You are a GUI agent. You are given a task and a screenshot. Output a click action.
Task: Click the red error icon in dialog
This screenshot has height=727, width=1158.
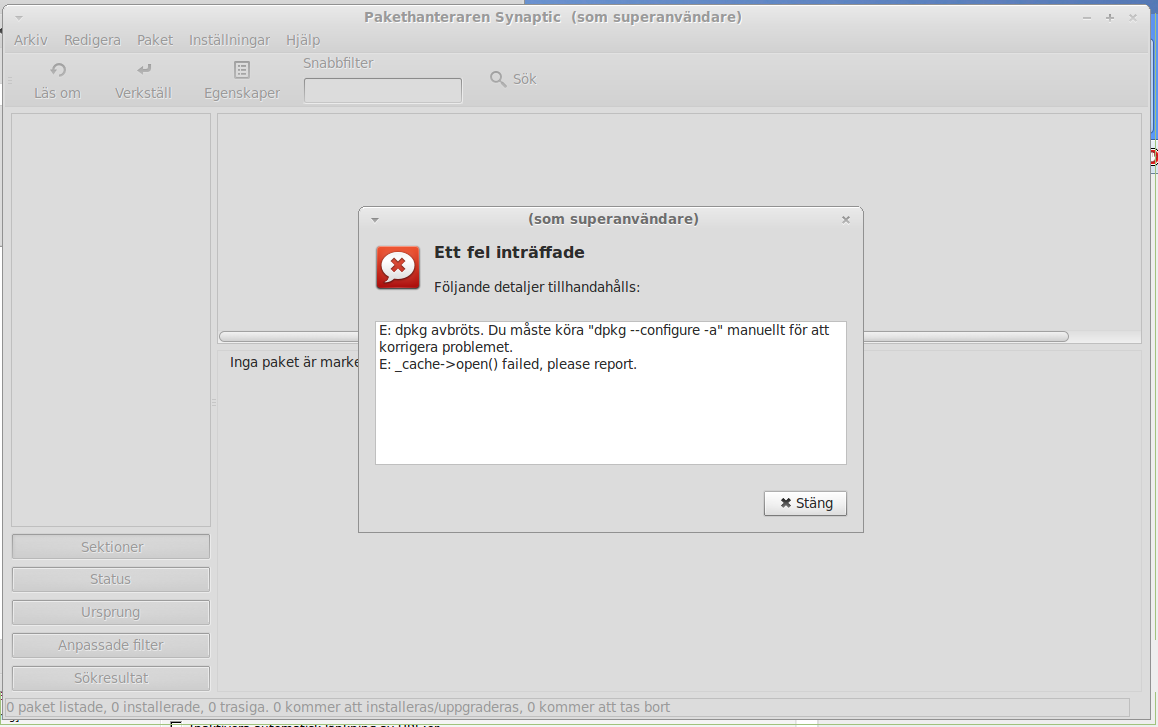(398, 267)
